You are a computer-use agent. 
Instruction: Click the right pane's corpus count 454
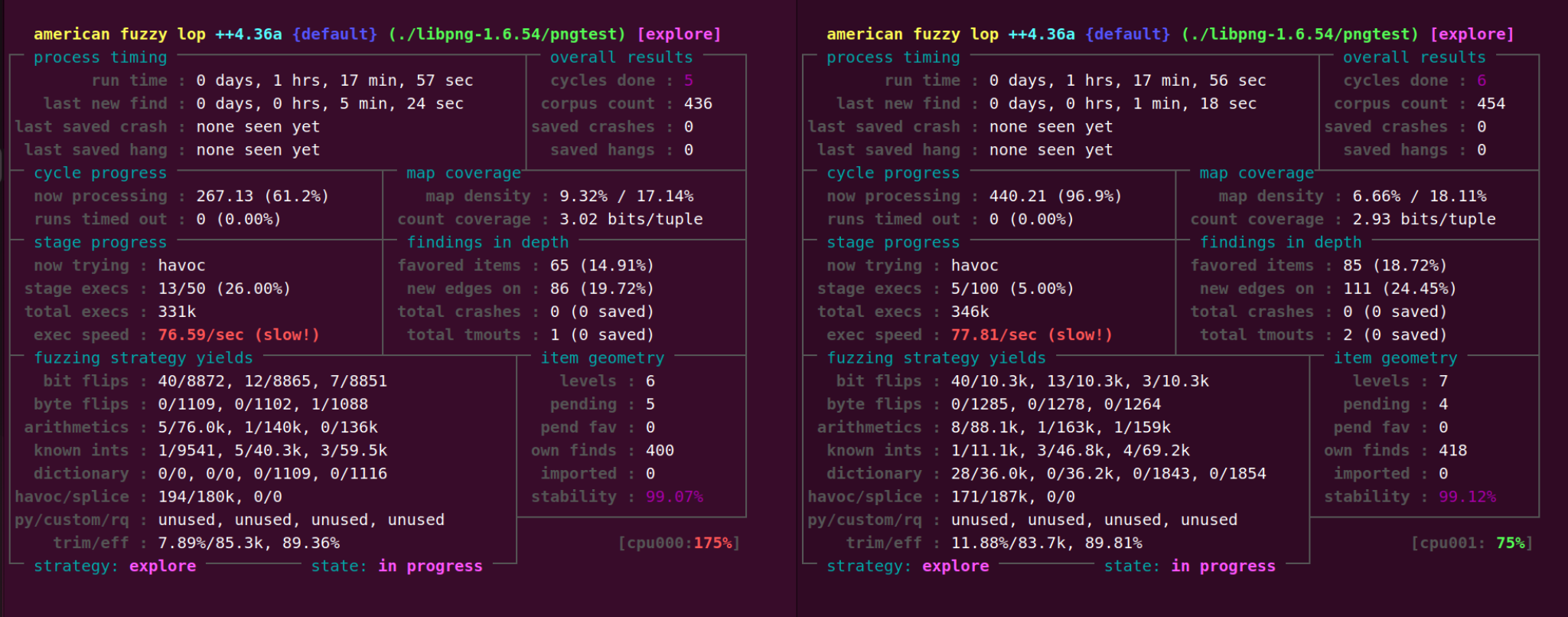click(x=1491, y=103)
